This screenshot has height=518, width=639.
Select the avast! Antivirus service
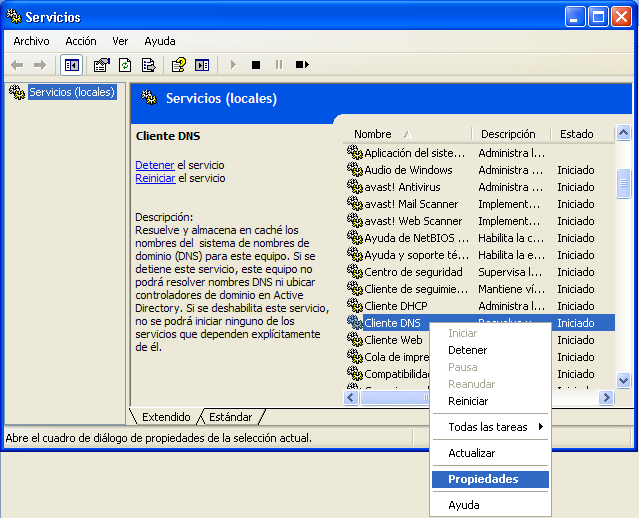(x=480, y=187)
